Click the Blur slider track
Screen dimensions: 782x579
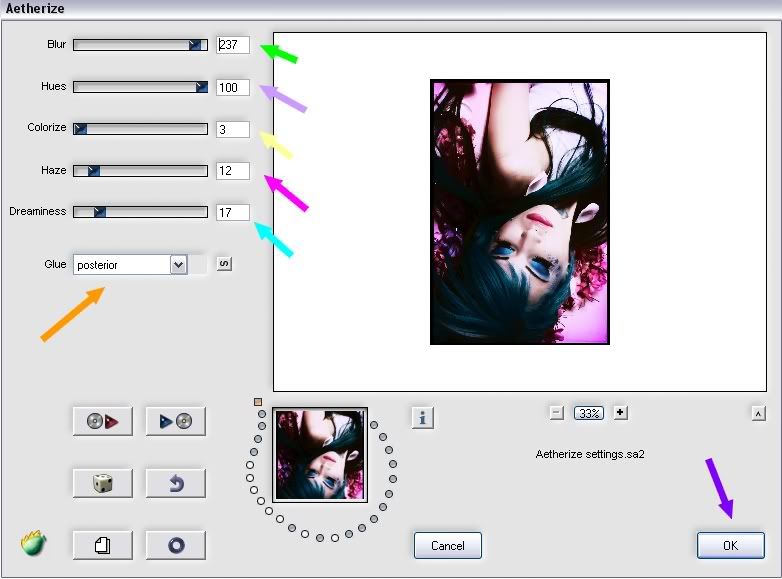click(x=140, y=45)
